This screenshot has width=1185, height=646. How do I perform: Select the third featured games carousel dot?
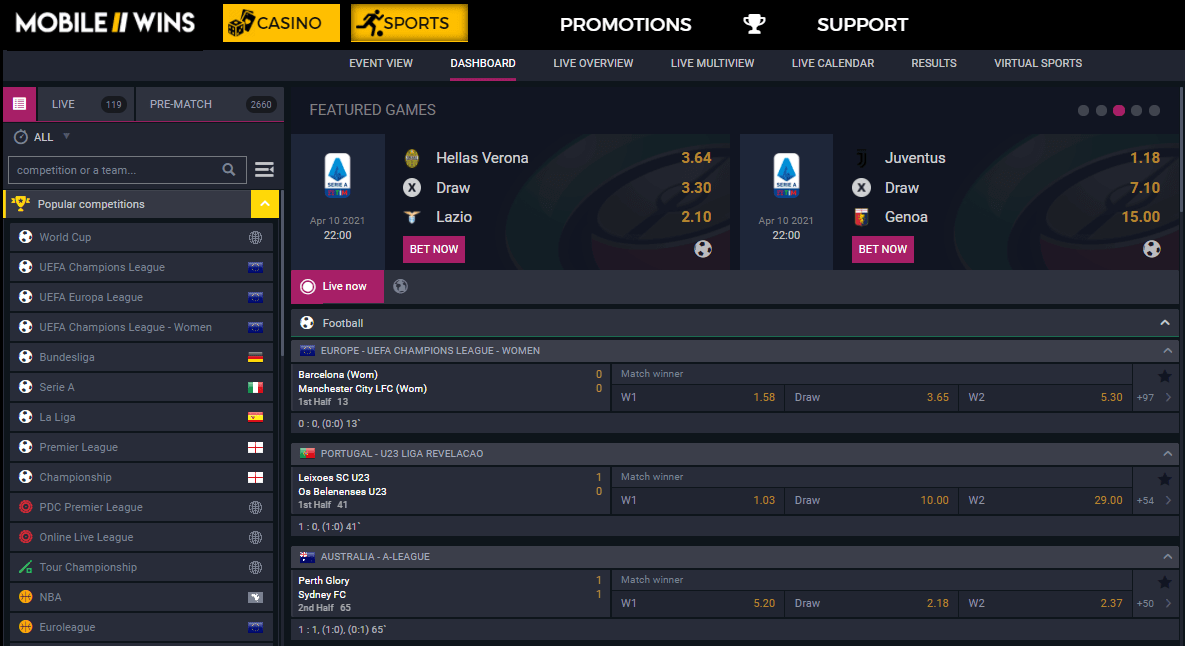(1119, 110)
